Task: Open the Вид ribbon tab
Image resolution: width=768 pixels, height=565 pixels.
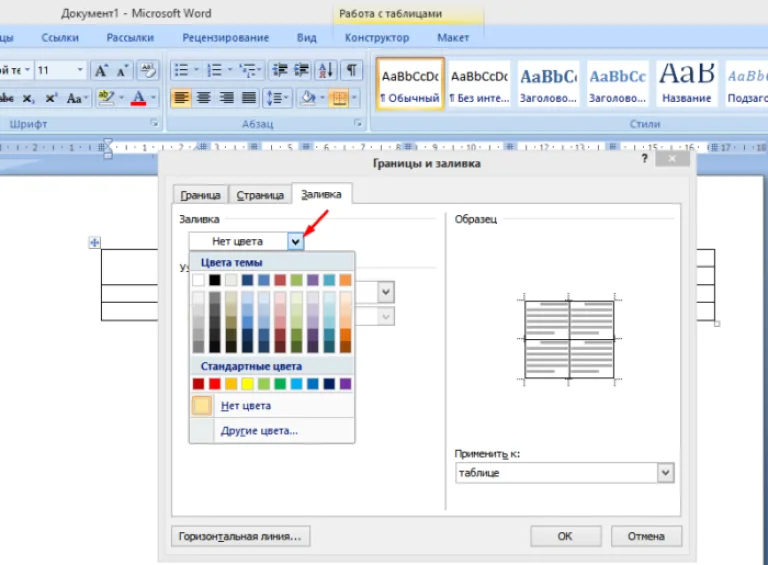Action: (x=307, y=38)
